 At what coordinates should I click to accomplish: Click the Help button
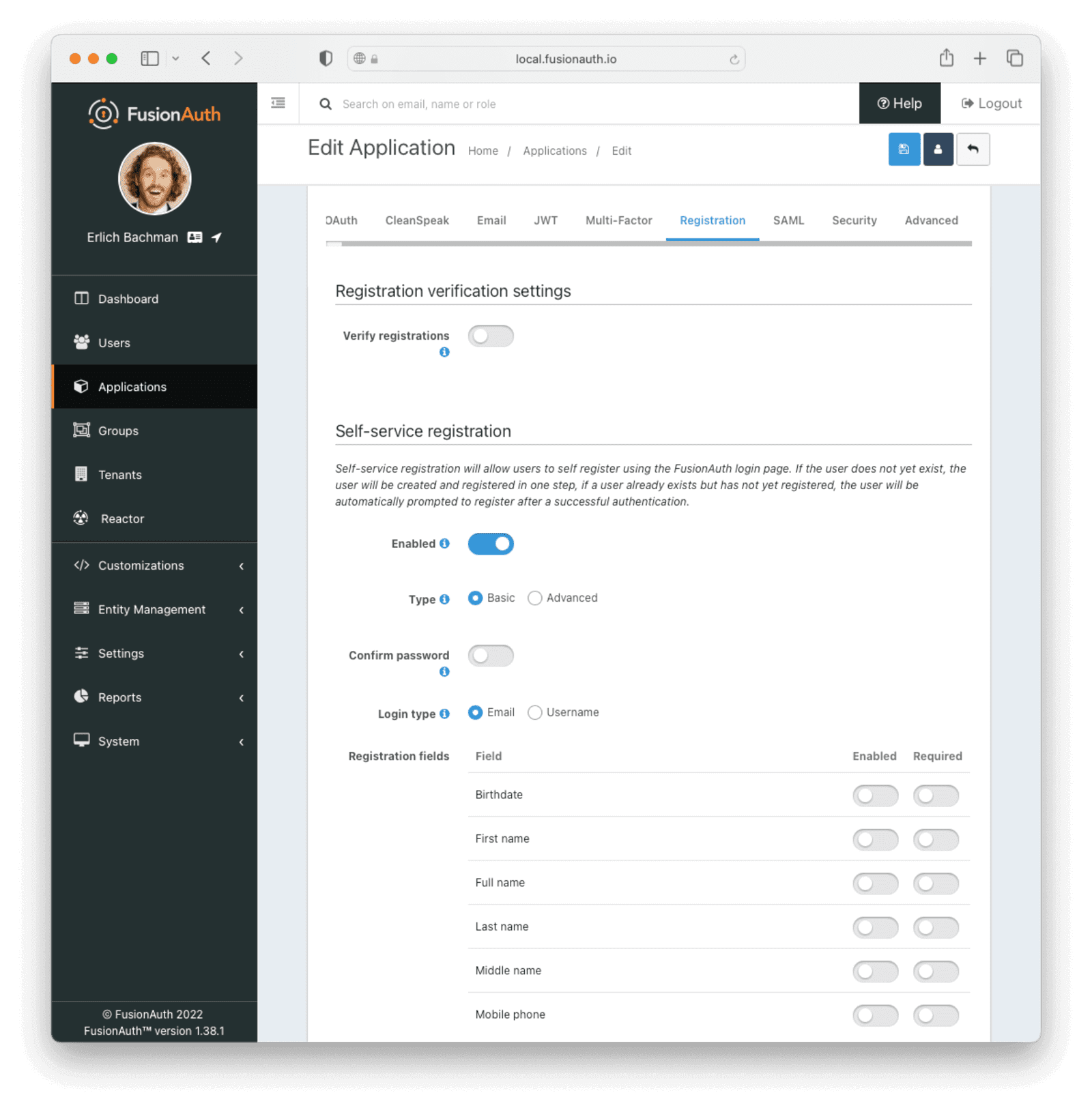click(900, 103)
